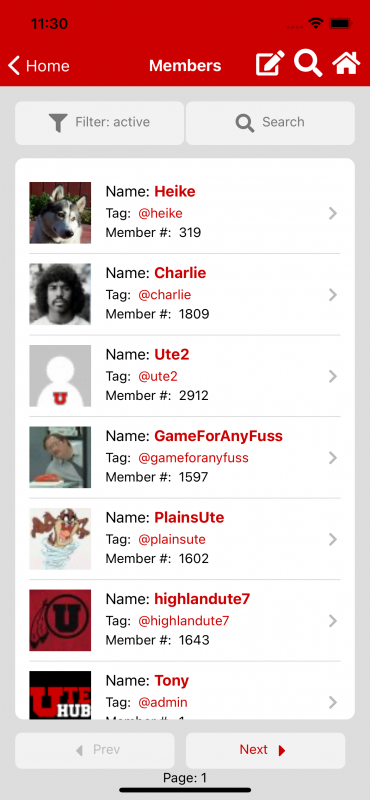Click the back chevron beside Home
370x800 pixels.
pyautogui.click(x=14, y=66)
